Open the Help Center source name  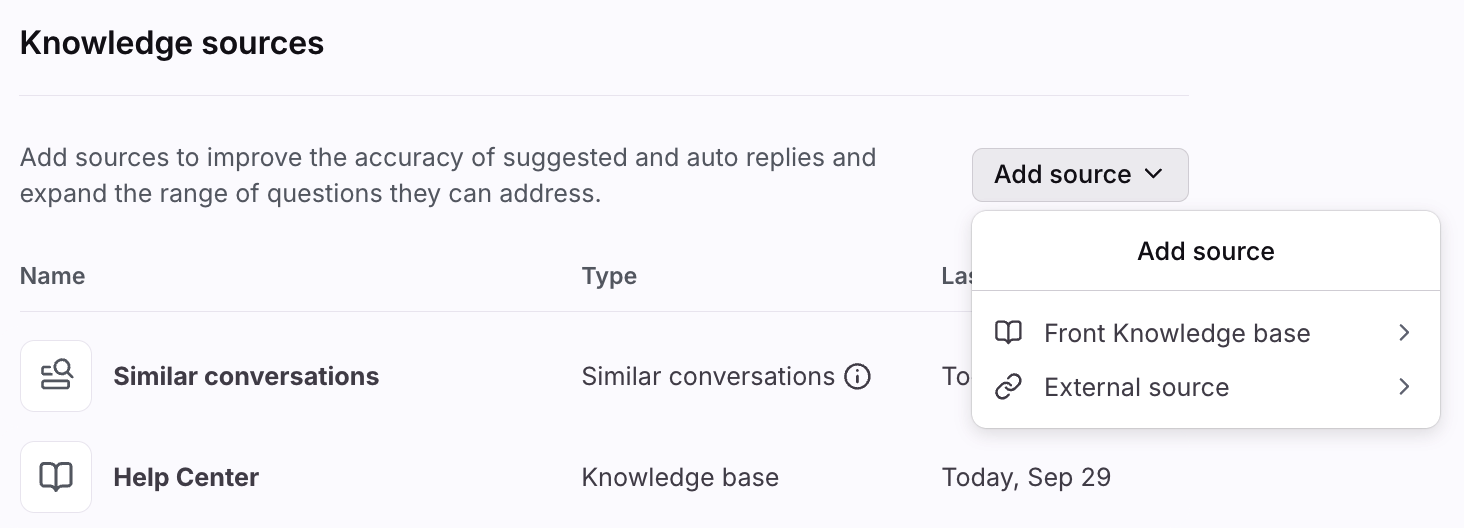click(x=186, y=477)
